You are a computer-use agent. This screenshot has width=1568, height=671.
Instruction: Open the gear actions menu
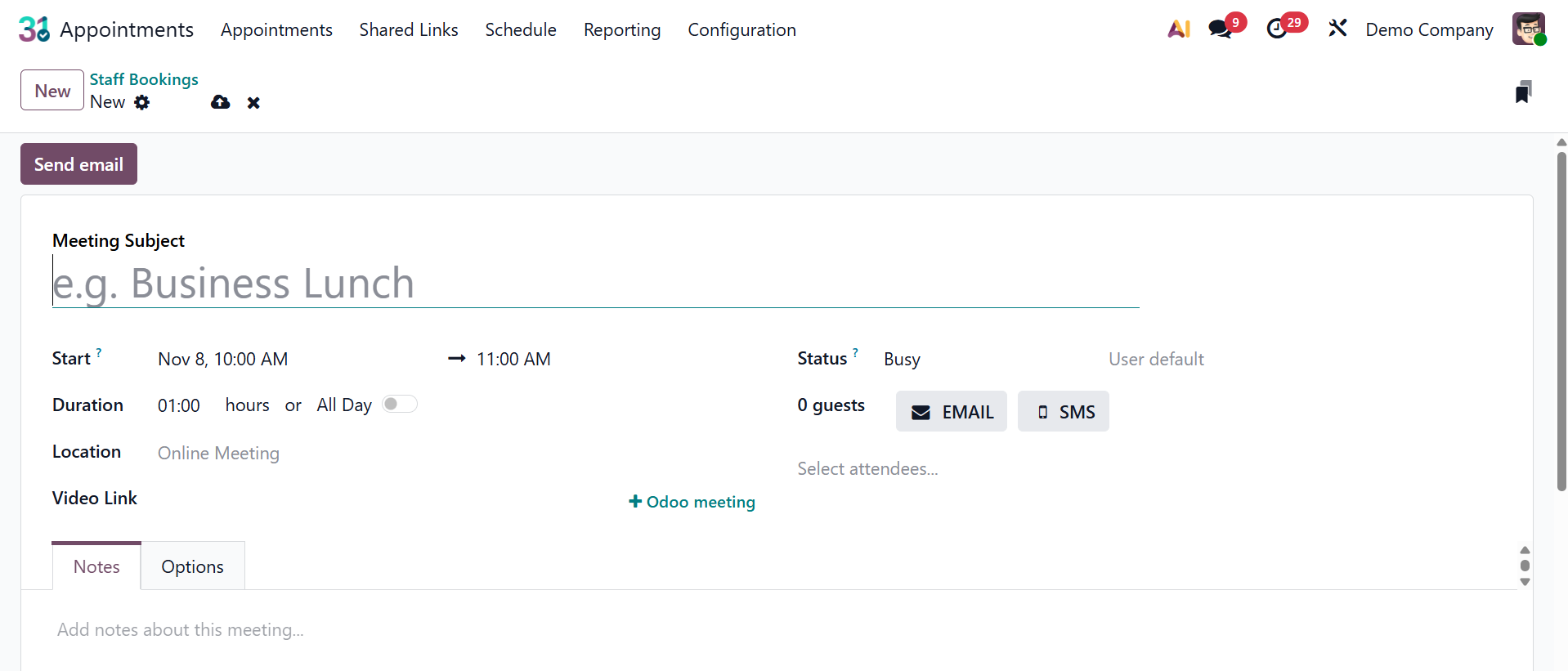tap(142, 102)
